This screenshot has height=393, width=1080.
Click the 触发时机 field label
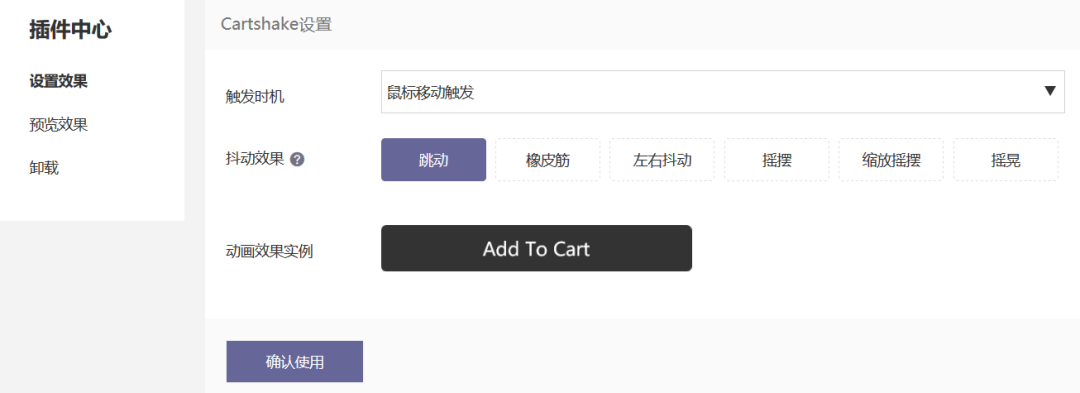coord(255,97)
